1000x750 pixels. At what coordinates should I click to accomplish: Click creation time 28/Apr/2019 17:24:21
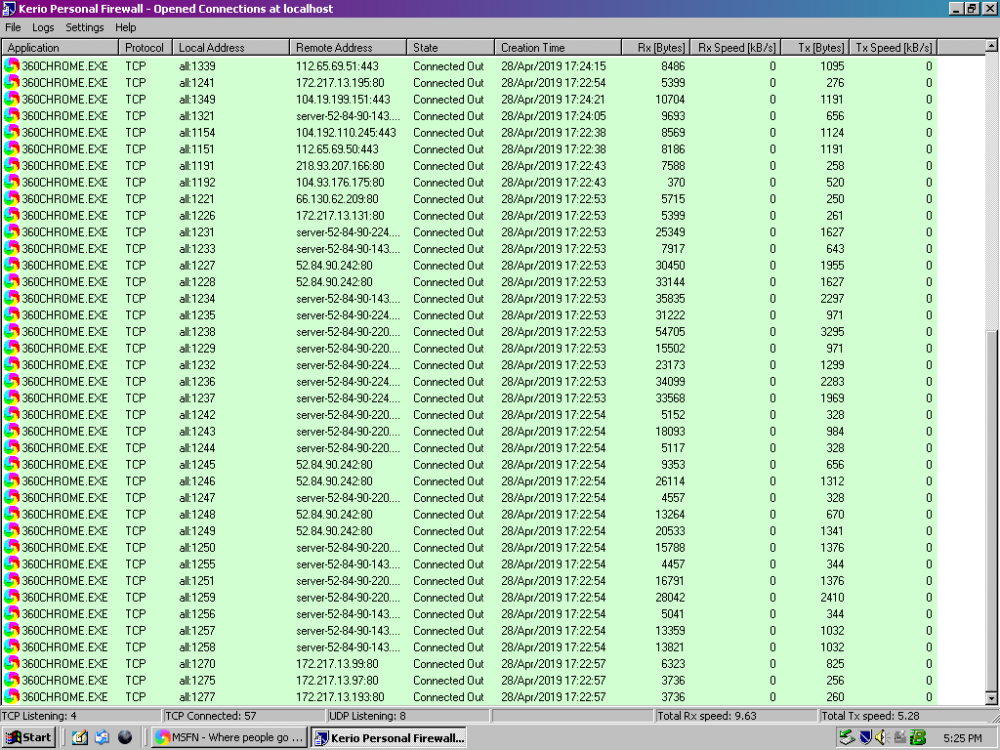[554, 99]
